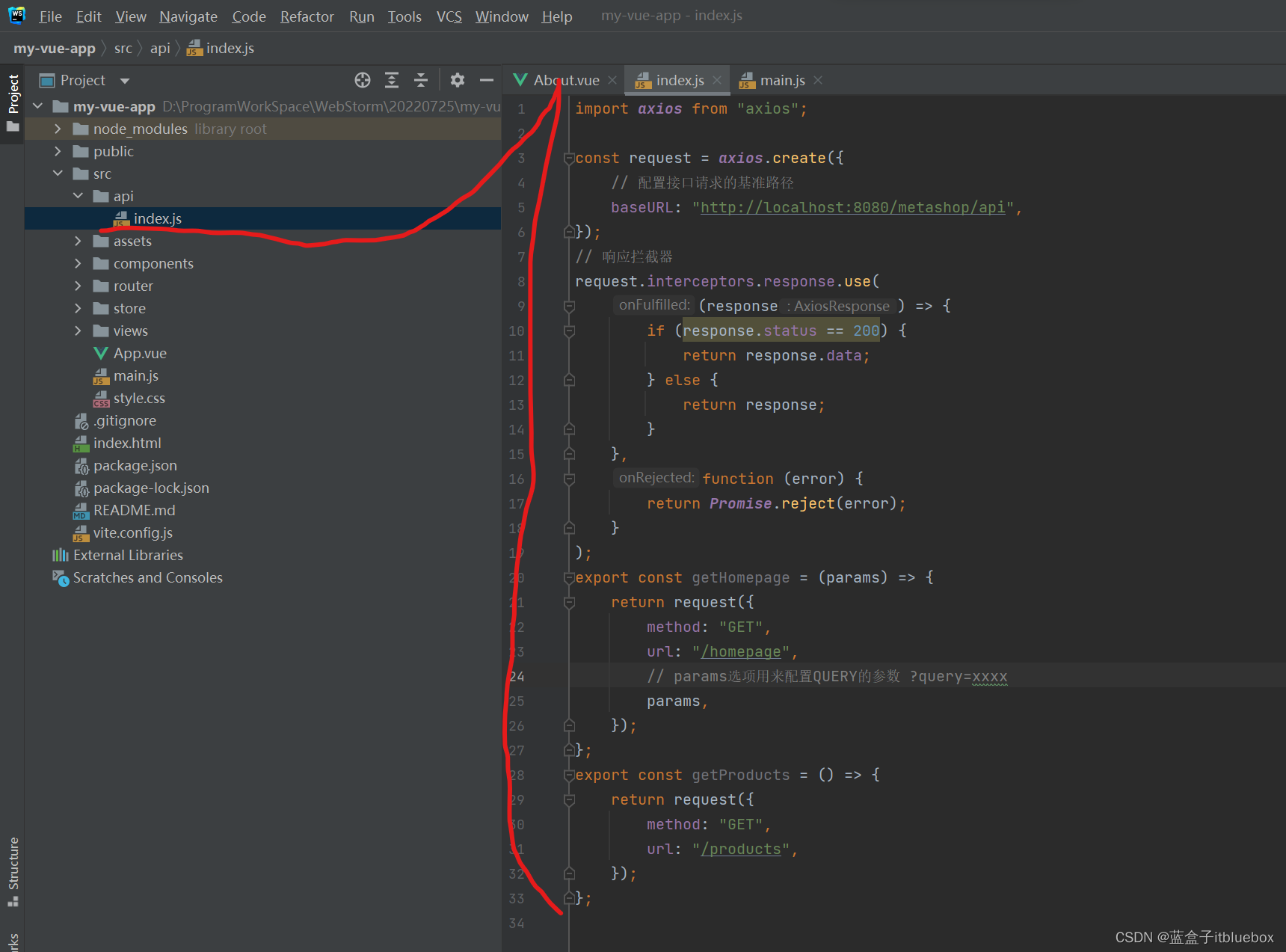Viewport: 1286px width, 952px height.
Task: Collapse the api folder
Action: [x=78, y=196]
